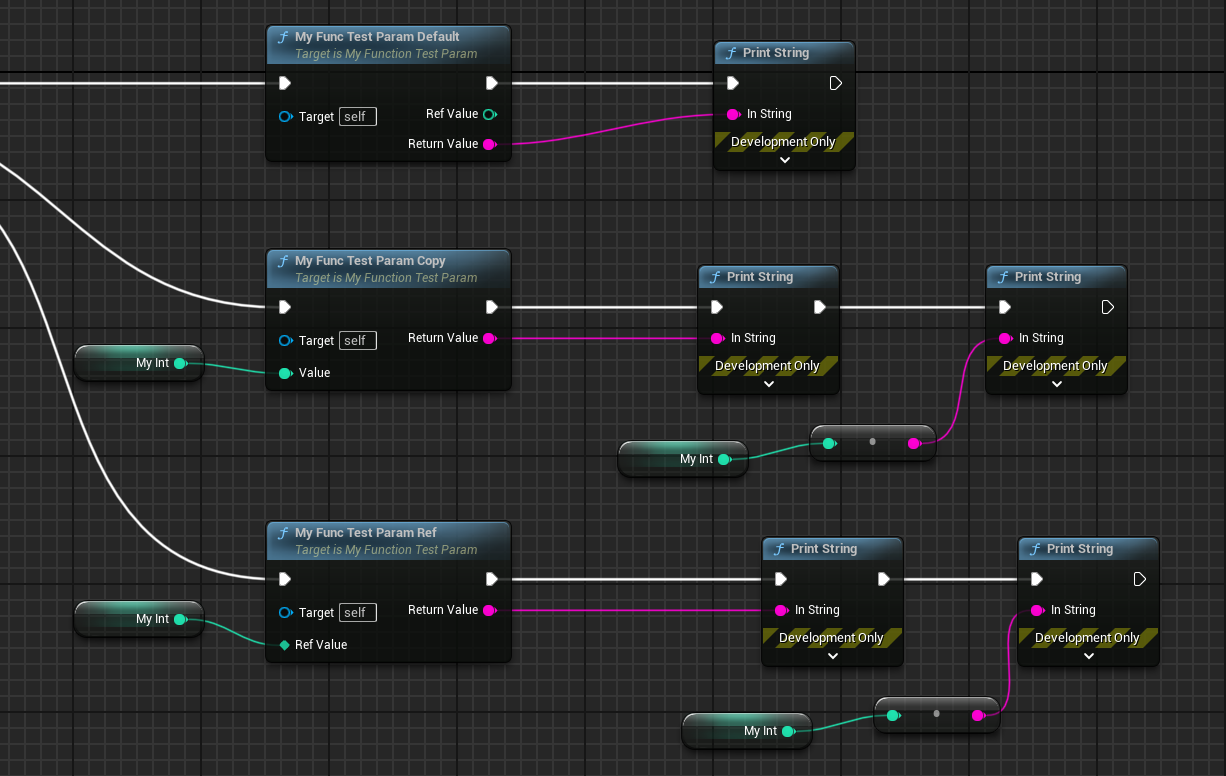Select the bottom-most int-to-string conversion node
The width and height of the screenshot is (1226, 776).
pos(936,715)
